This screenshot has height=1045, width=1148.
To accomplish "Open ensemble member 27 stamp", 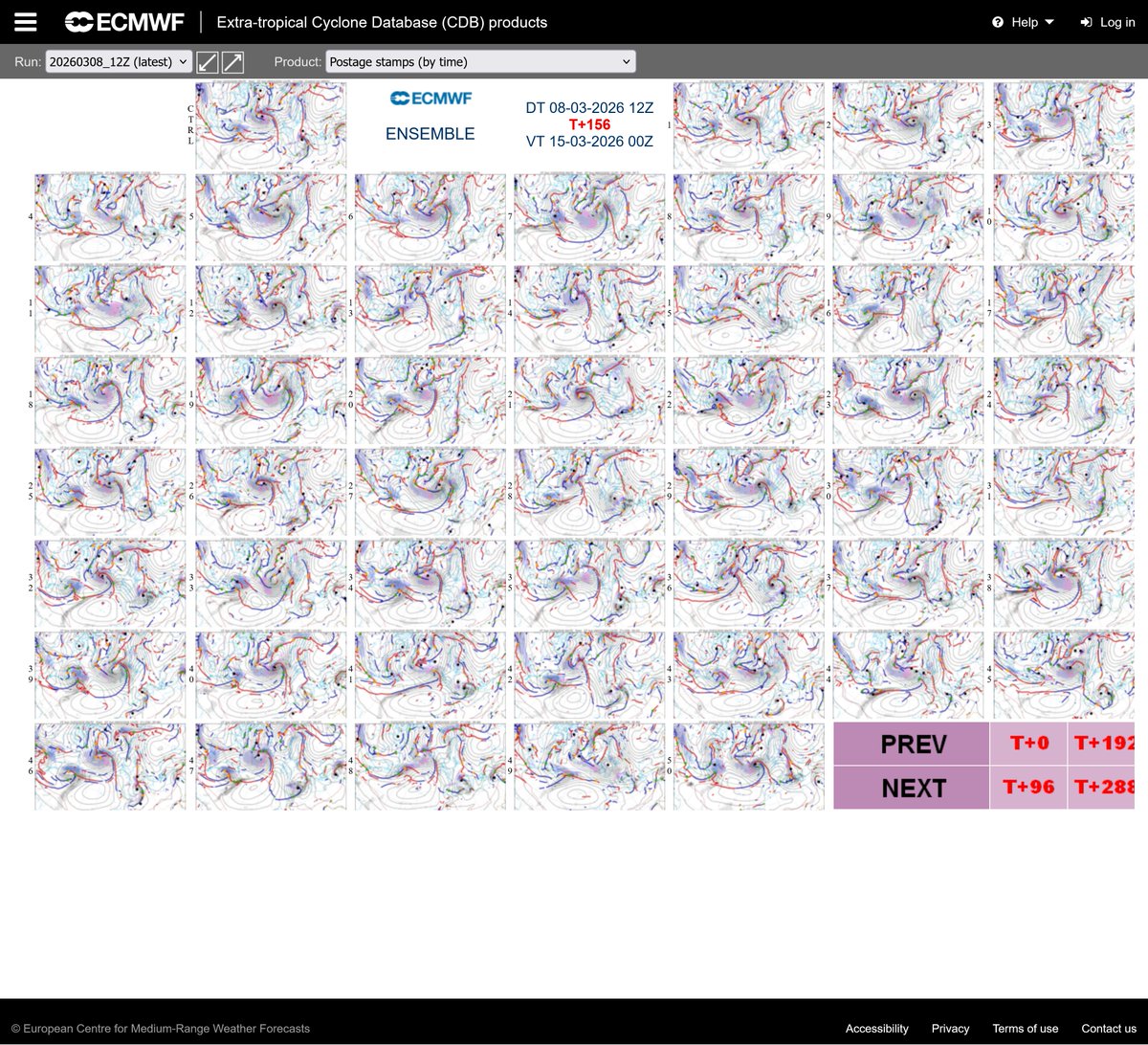I will [430, 493].
